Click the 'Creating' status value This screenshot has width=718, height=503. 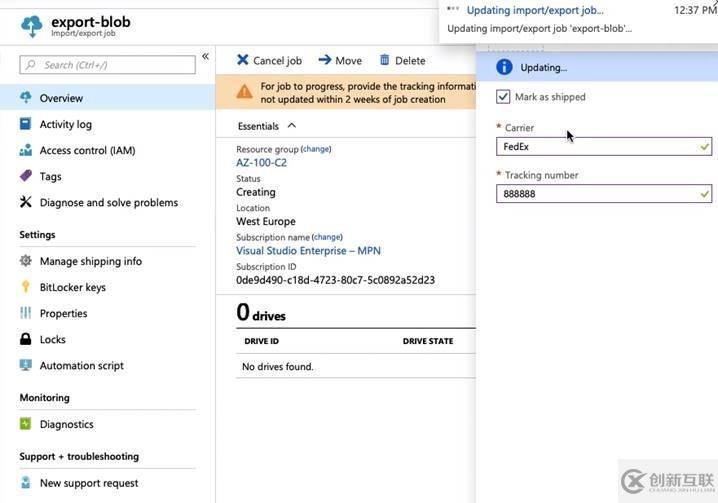pyautogui.click(x=256, y=192)
